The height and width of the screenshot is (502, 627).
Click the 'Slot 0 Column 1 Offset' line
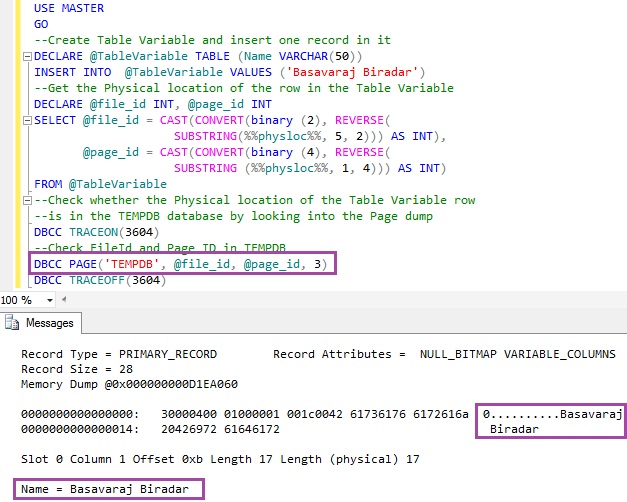coord(220,459)
